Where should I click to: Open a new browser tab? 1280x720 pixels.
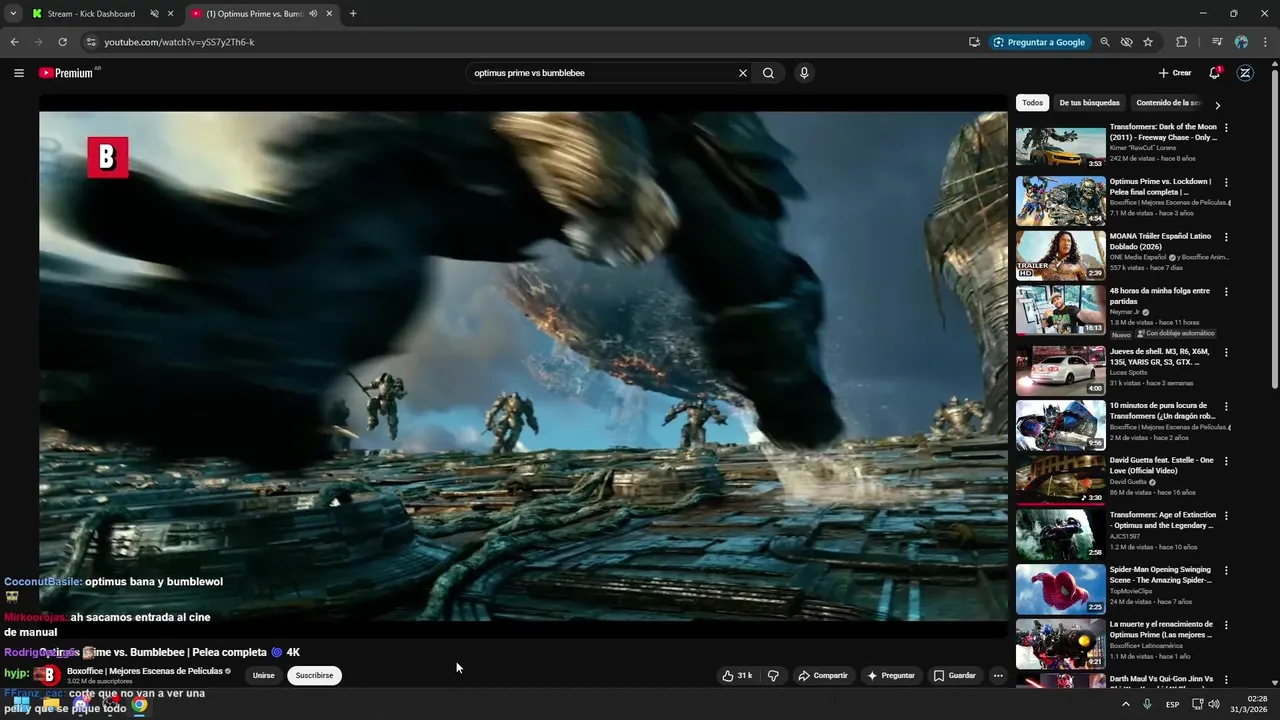coord(353,14)
